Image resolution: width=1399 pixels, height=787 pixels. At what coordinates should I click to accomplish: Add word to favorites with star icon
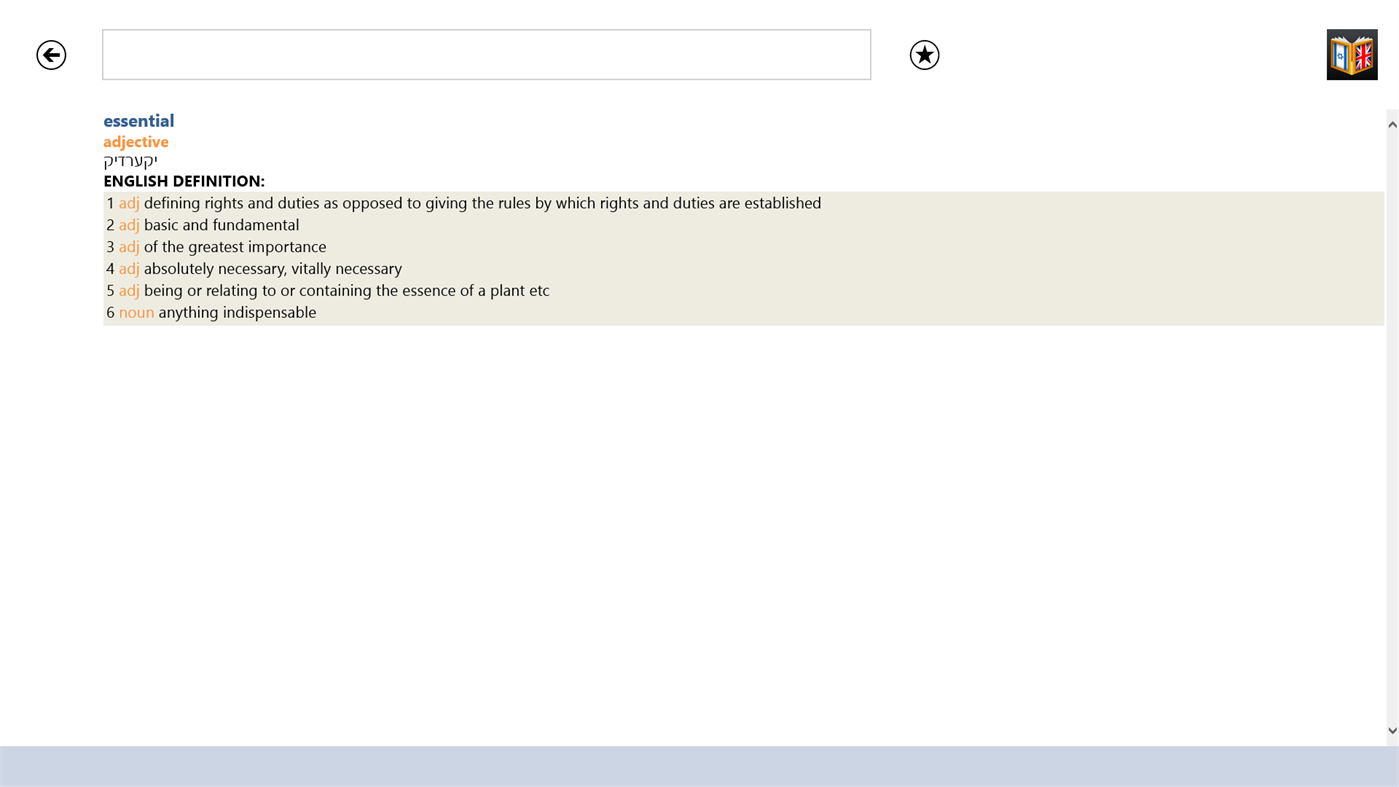pos(924,55)
